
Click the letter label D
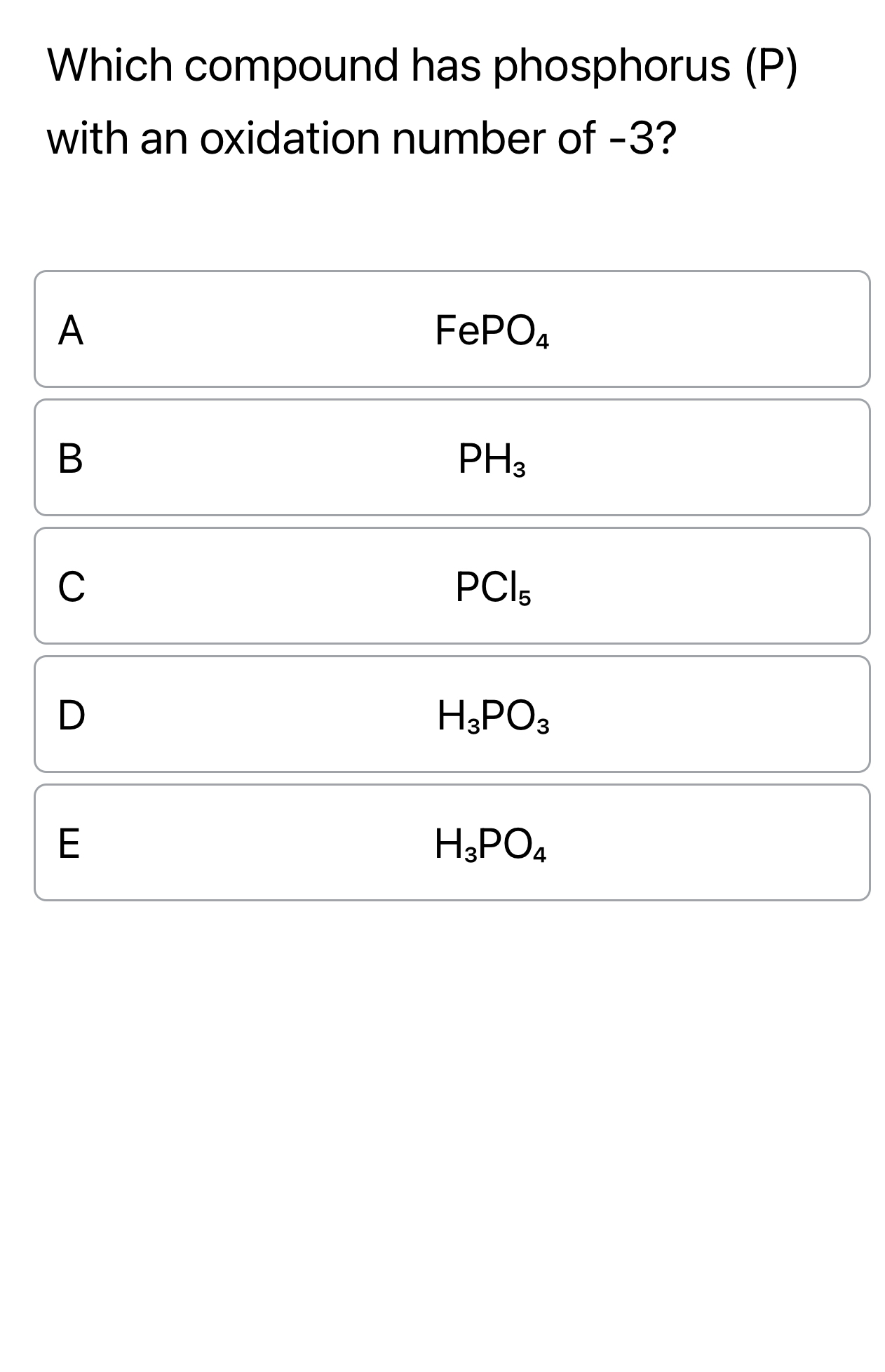click(70, 718)
